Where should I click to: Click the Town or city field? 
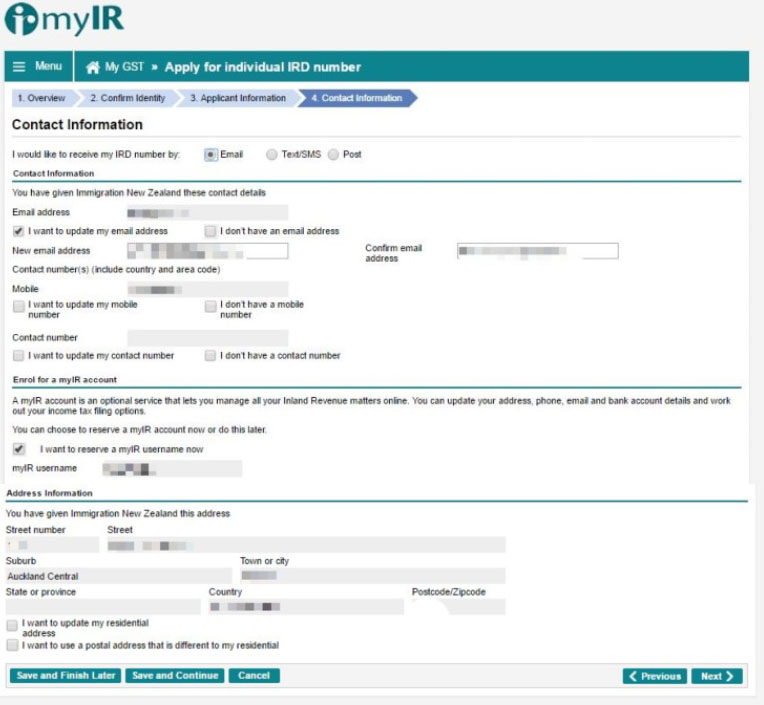[373, 576]
